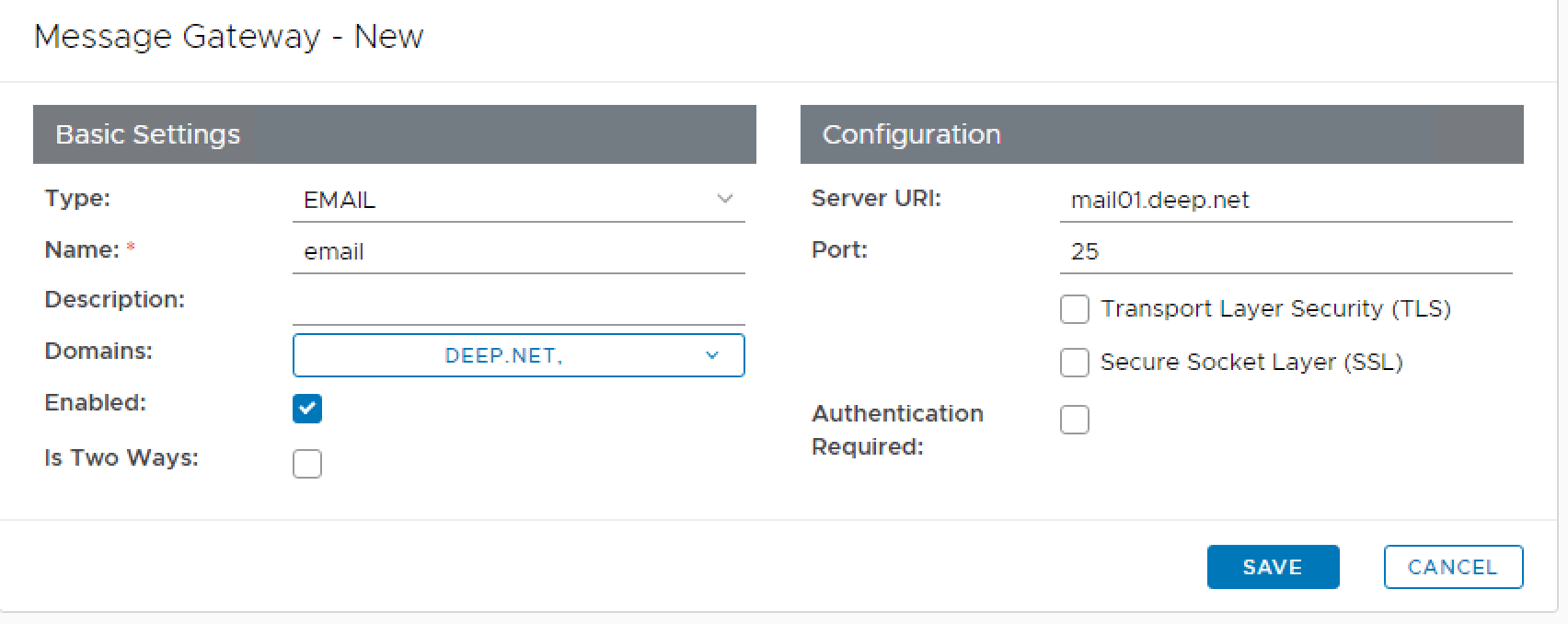Open the Type dropdown showing EMAIL

(517, 200)
